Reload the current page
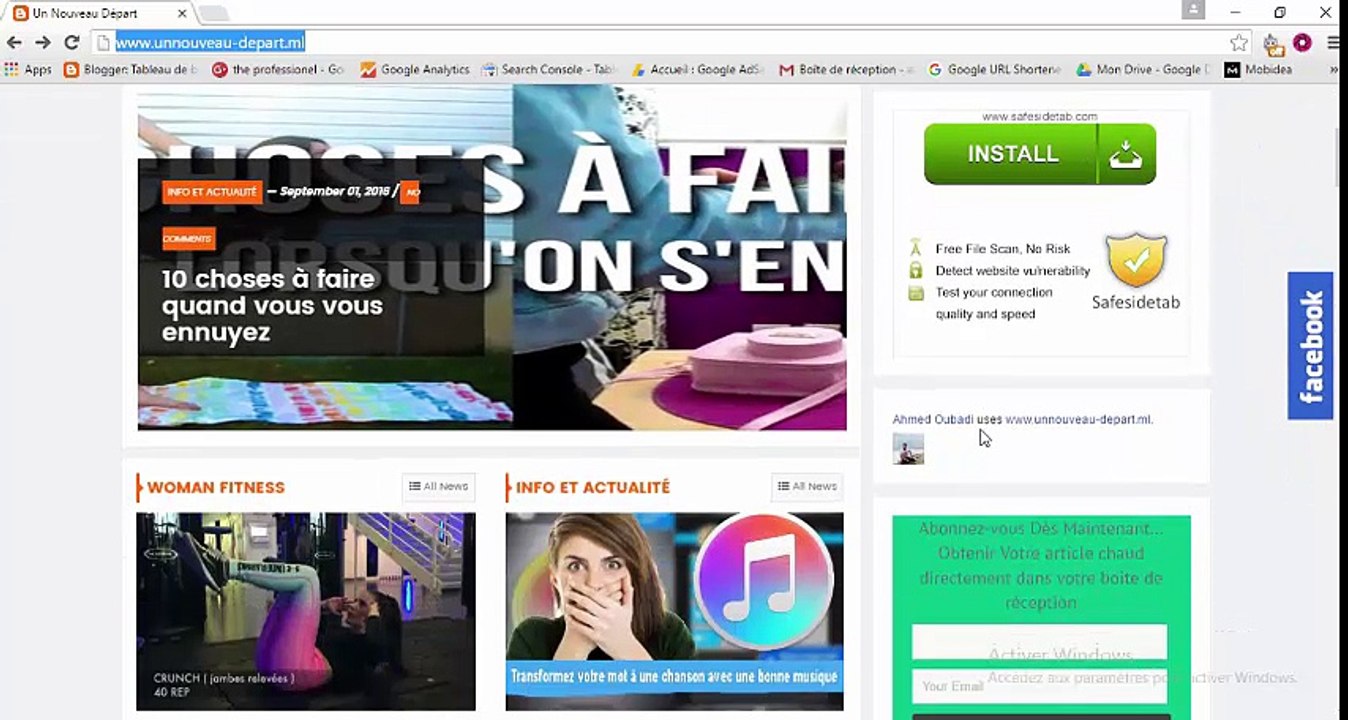 (71, 42)
